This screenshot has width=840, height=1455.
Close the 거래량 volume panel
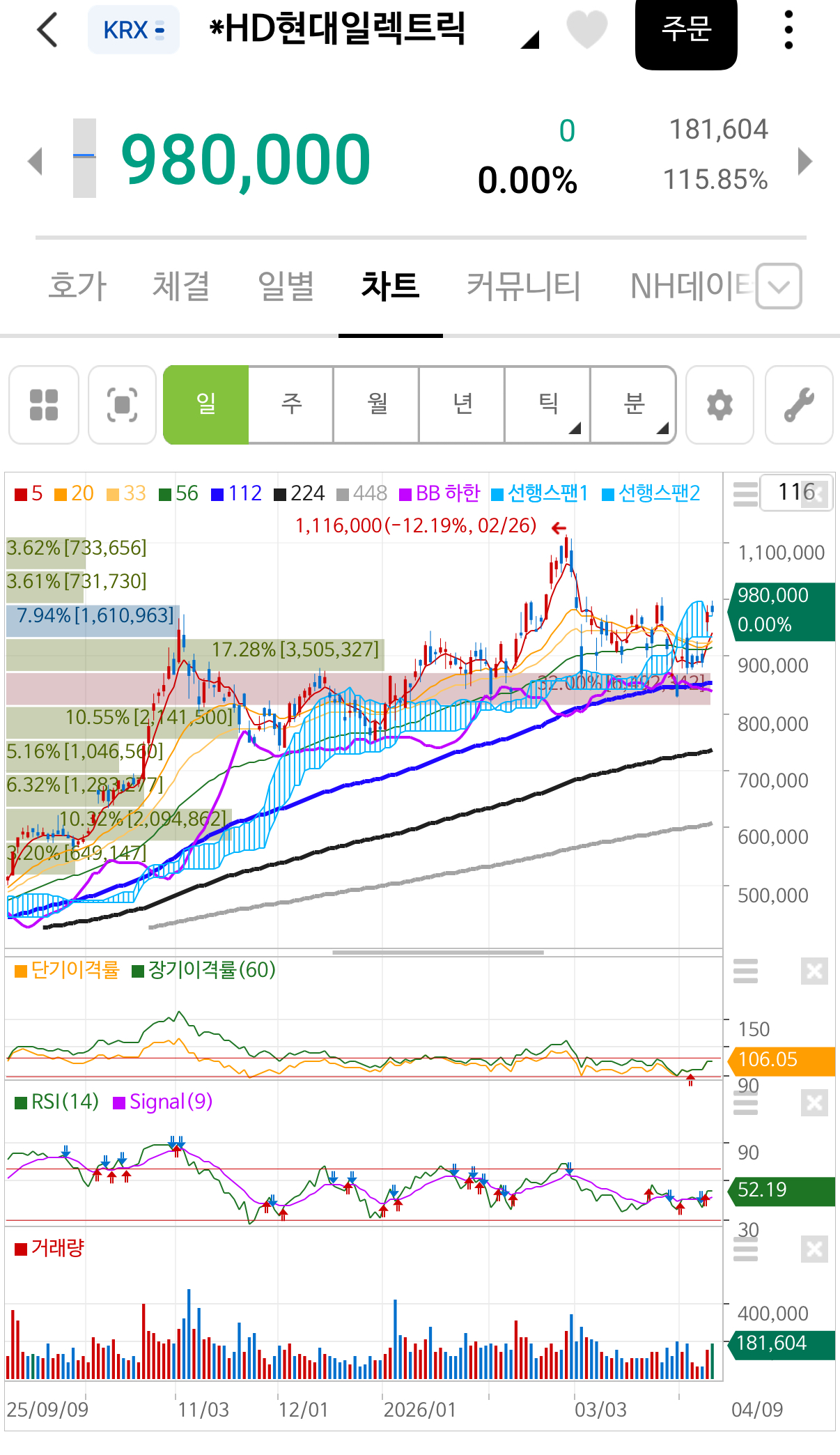point(814,1249)
